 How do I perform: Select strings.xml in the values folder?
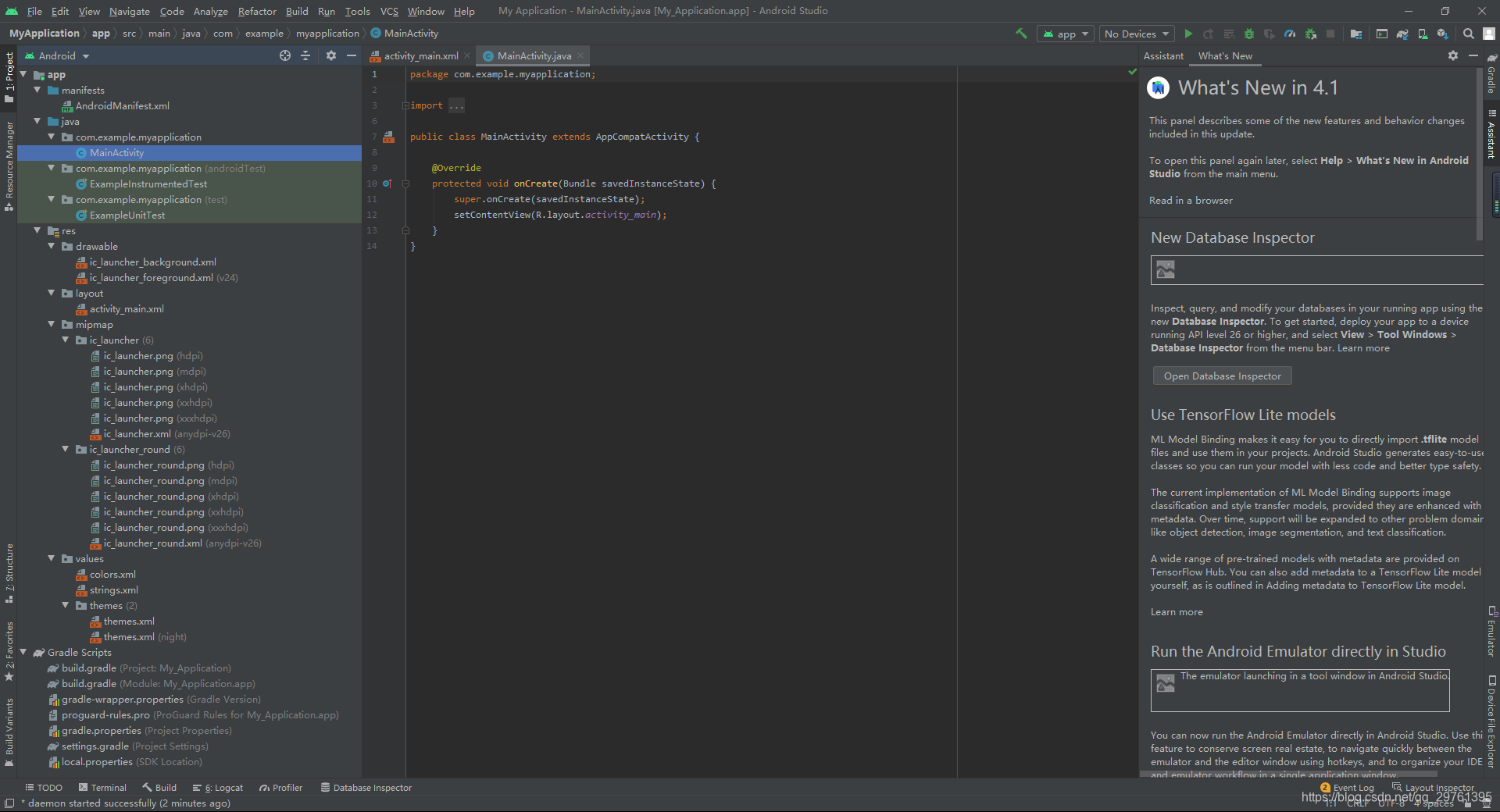pyautogui.click(x=113, y=589)
